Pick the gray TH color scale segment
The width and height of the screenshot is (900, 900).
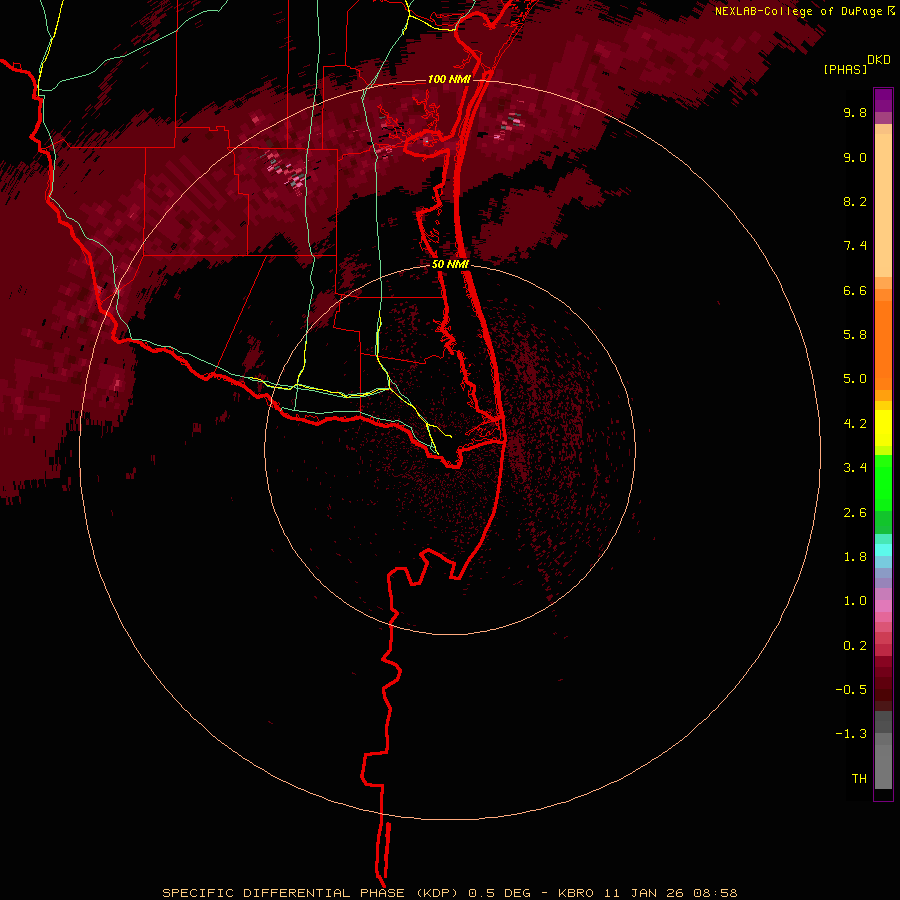[883, 761]
